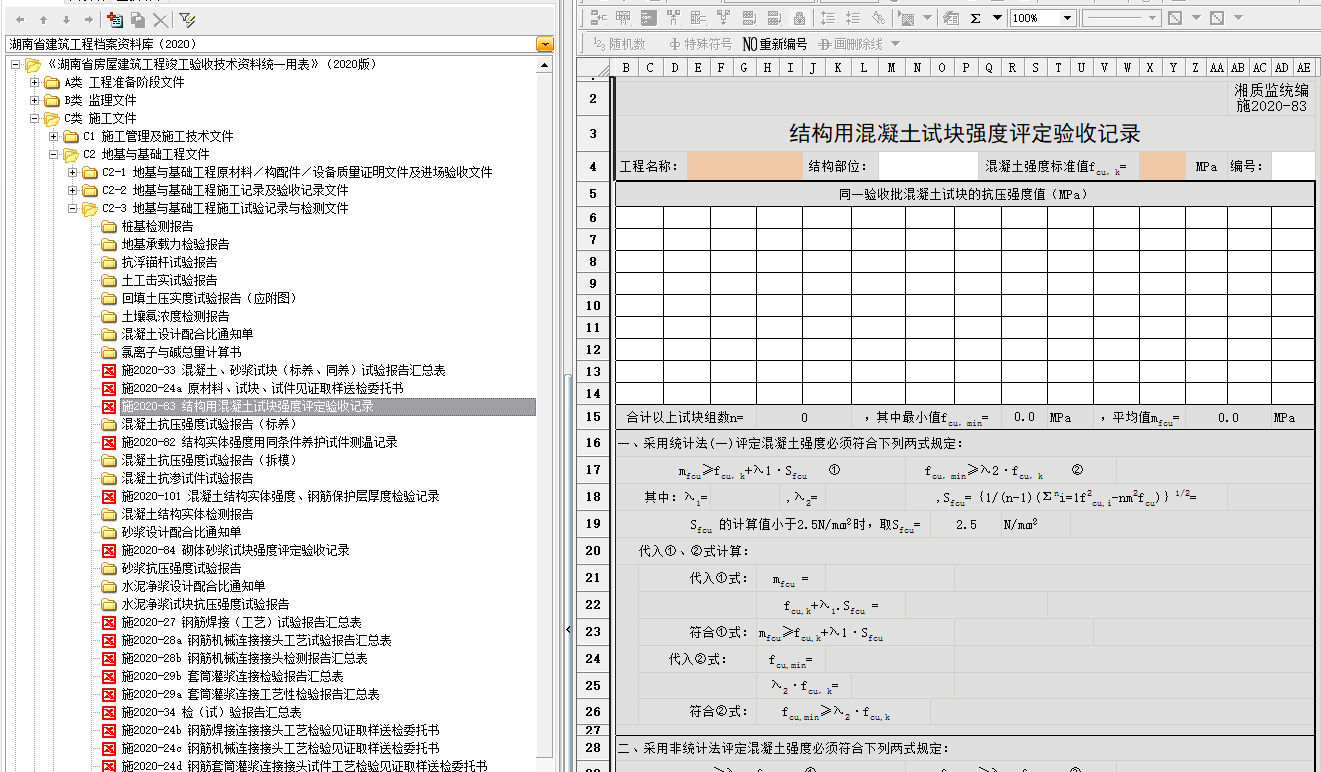Click the 画删除线 button

[850, 44]
